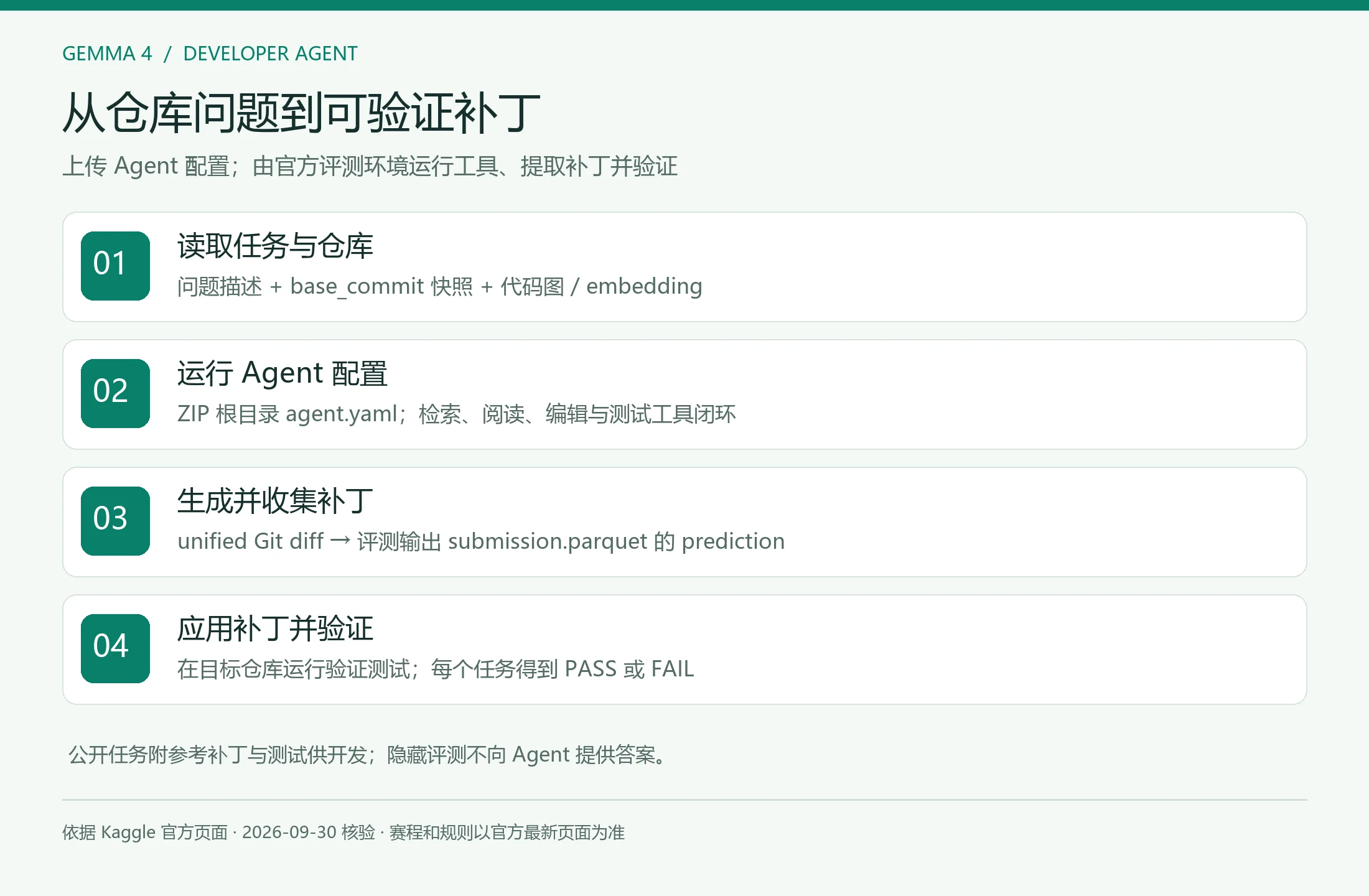The width and height of the screenshot is (1369, 896).
Task: Select the heading 从仓库问题到可验证补丁
Action: (301, 113)
